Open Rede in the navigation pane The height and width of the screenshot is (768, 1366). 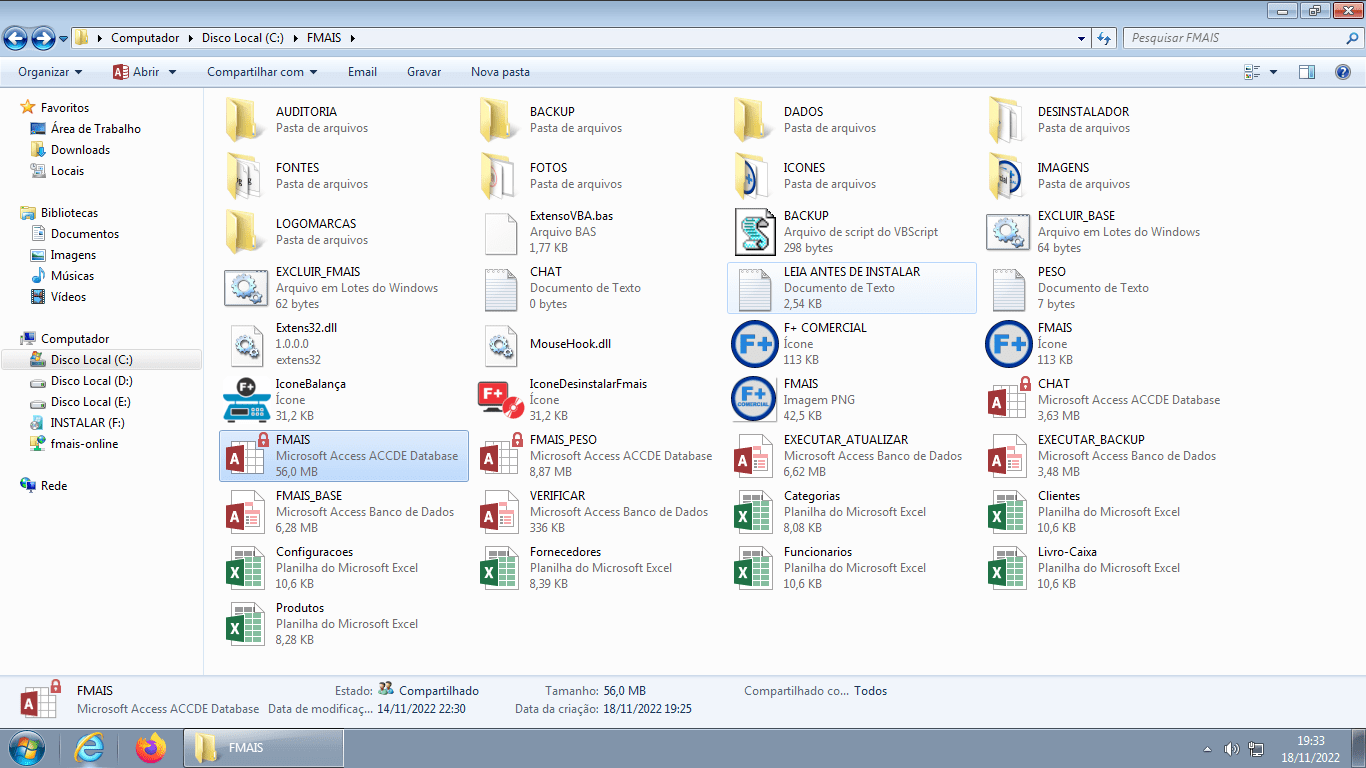54,486
